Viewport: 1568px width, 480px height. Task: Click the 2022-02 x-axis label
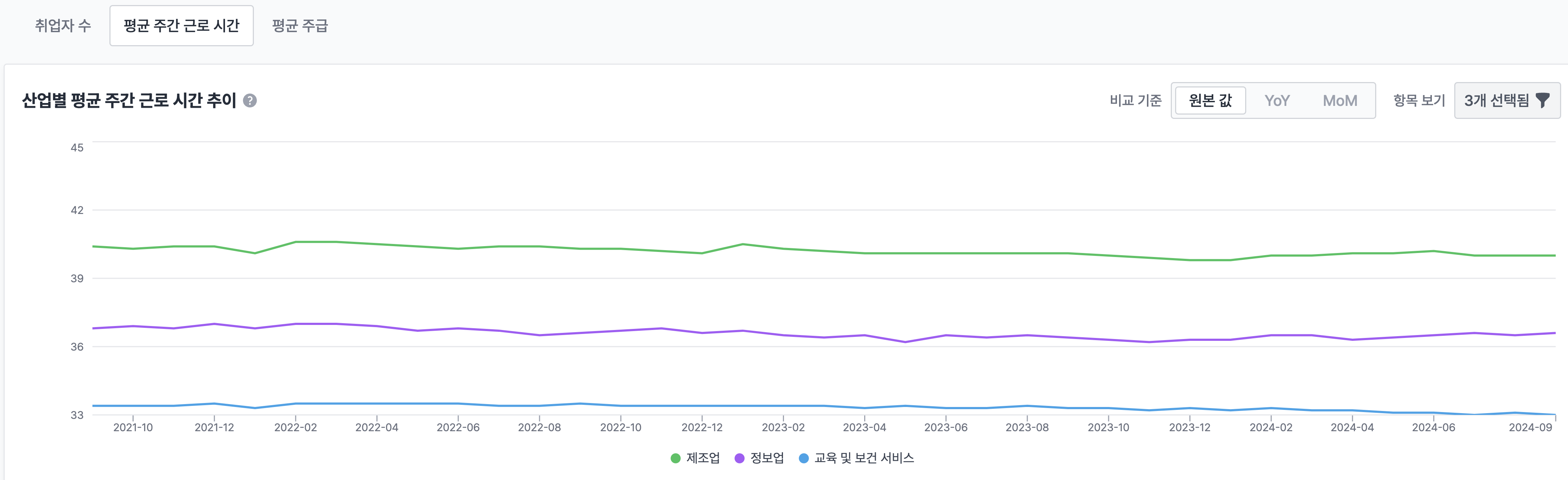(295, 428)
